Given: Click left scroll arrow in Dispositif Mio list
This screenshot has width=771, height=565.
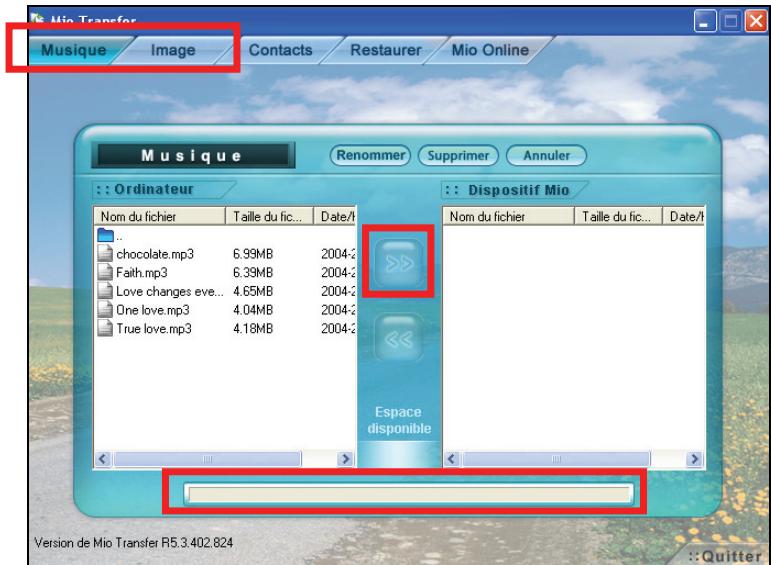Looking at the screenshot, I should pos(451,459).
